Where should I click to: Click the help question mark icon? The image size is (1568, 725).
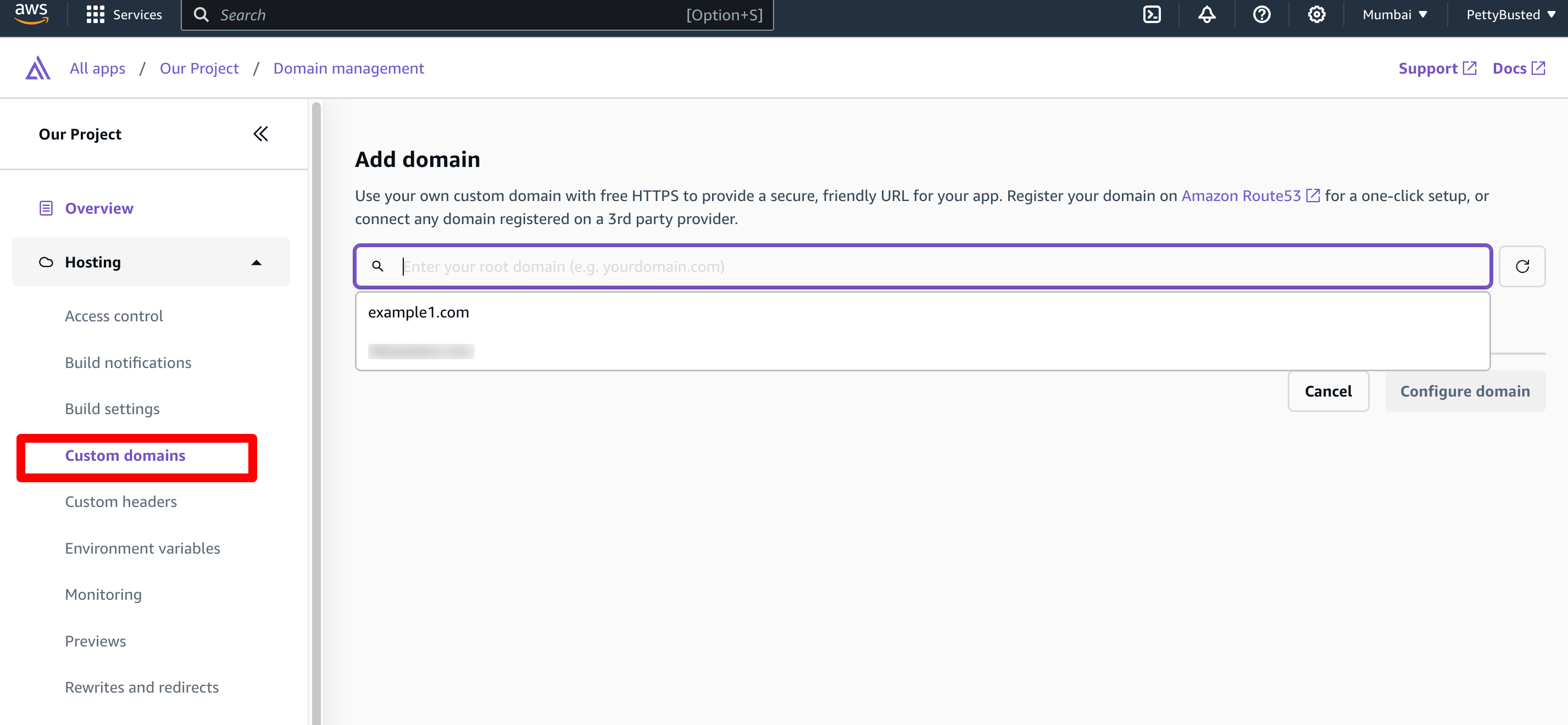coord(1261,15)
